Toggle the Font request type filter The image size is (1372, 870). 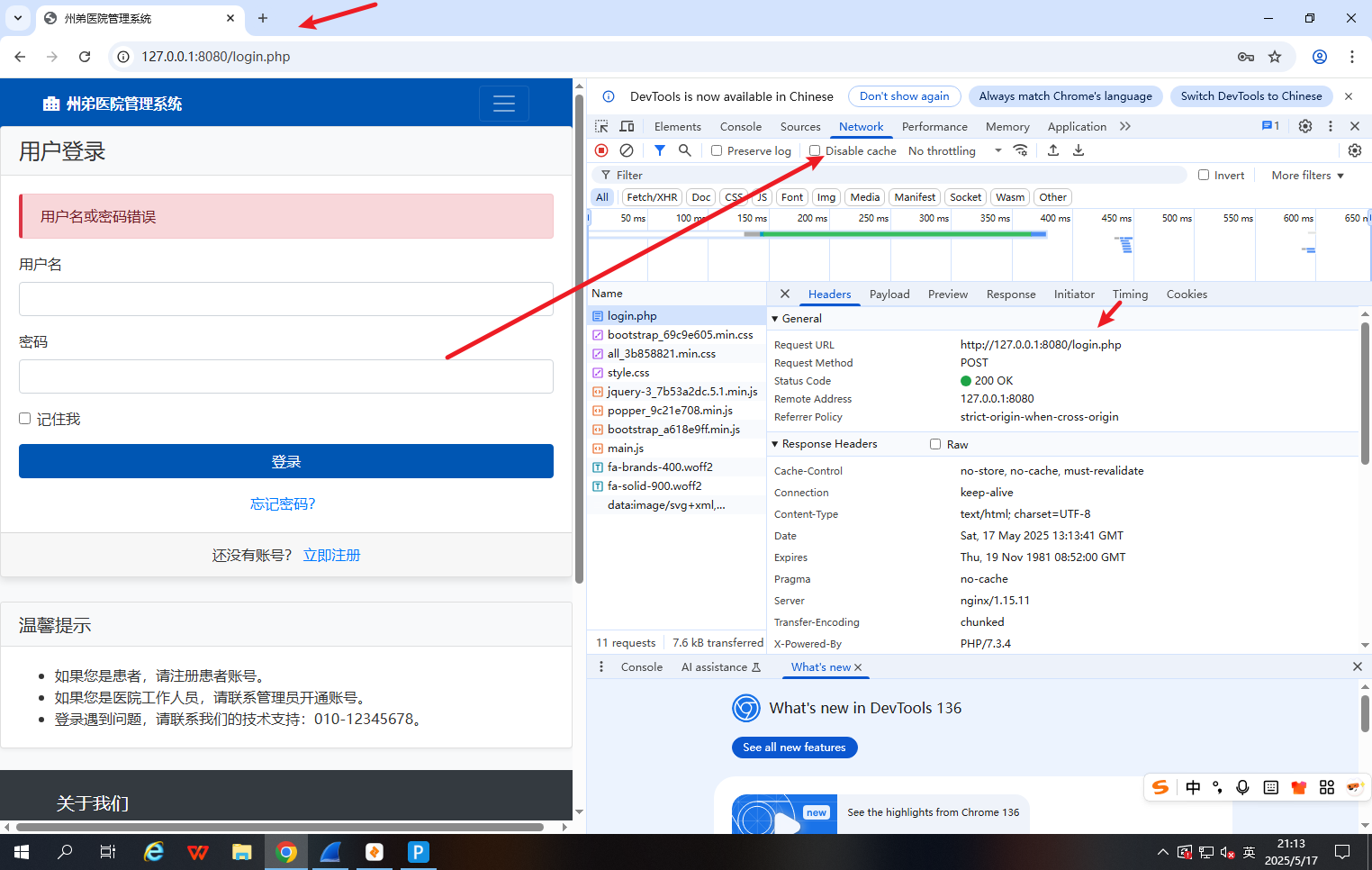[x=792, y=197]
